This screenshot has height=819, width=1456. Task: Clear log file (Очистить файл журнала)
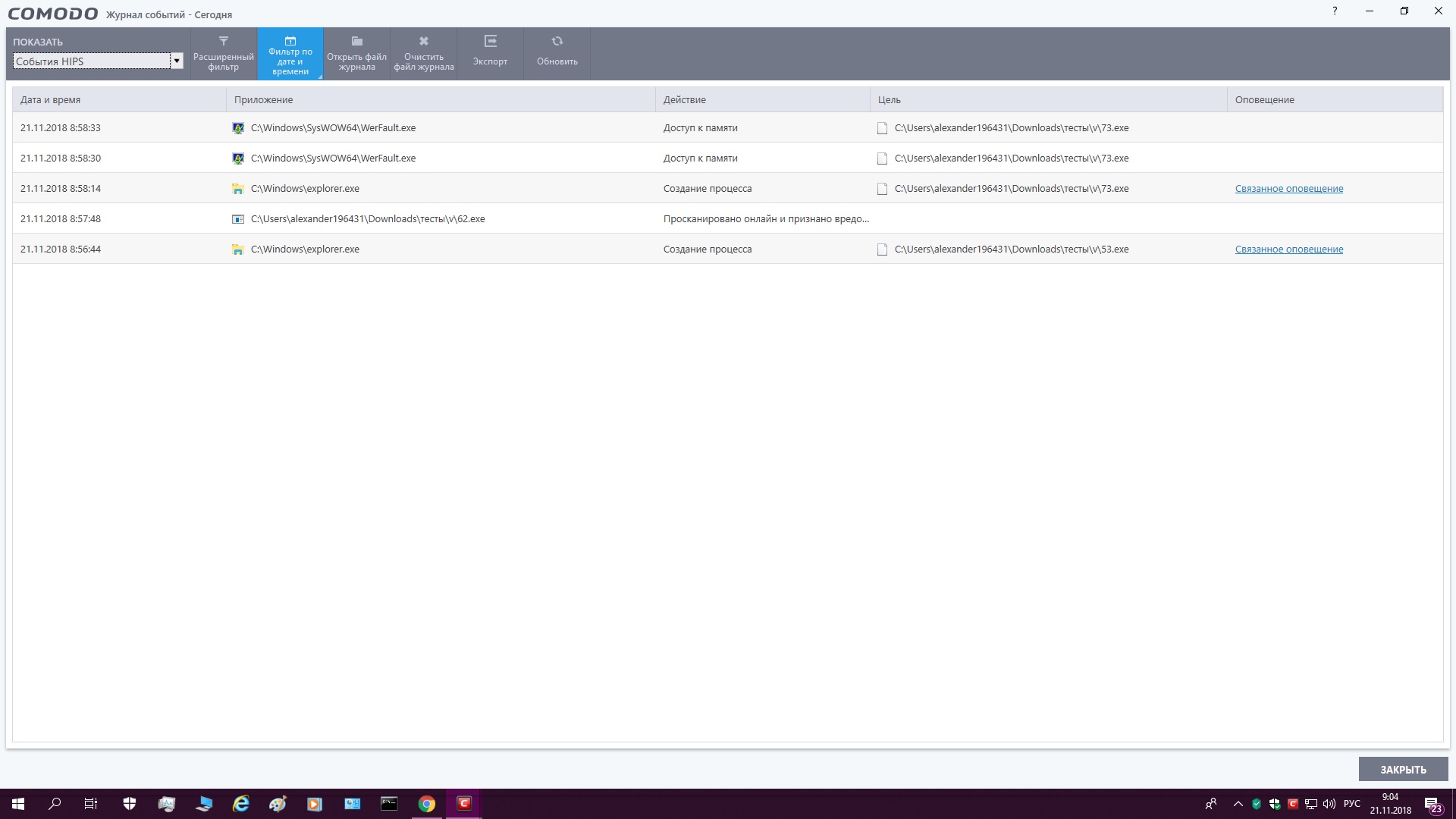[424, 53]
